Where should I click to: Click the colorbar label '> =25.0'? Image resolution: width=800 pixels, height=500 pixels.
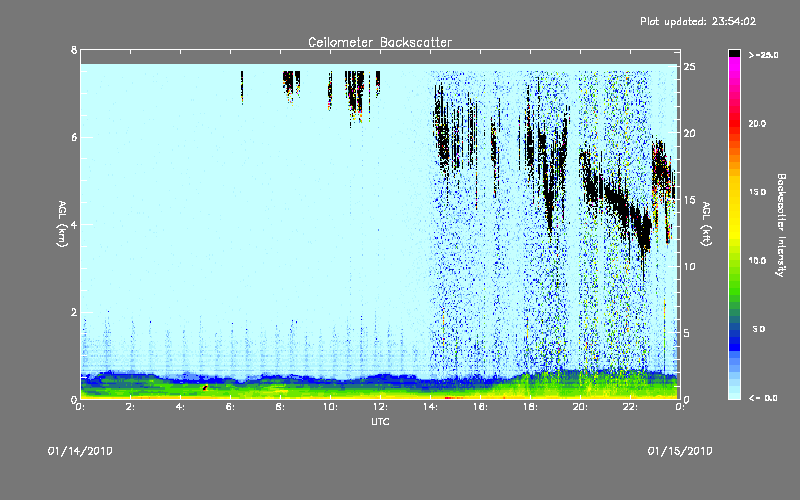[x=763, y=55]
